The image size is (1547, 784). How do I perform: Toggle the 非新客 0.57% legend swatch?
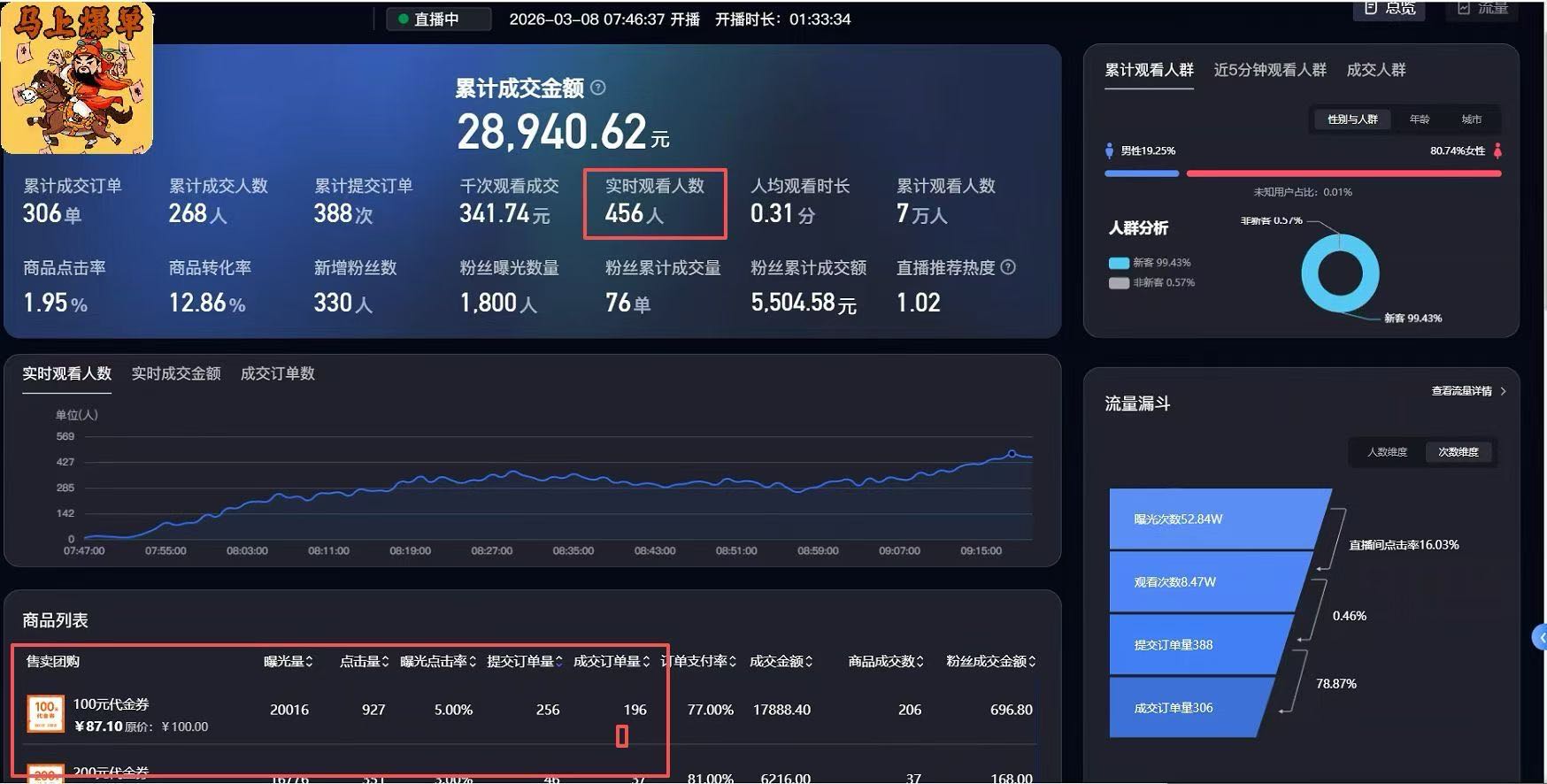pos(1119,283)
